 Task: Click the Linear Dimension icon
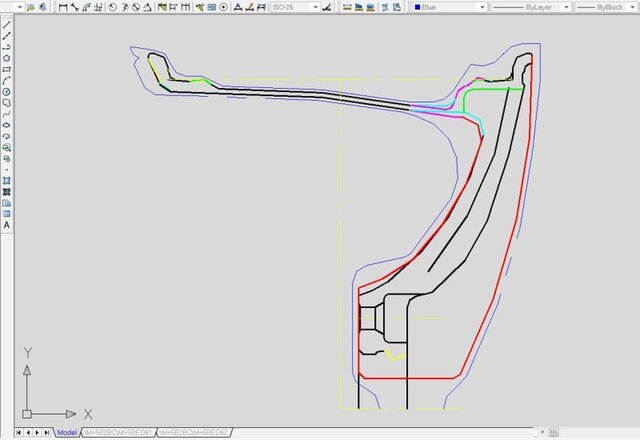64,7
